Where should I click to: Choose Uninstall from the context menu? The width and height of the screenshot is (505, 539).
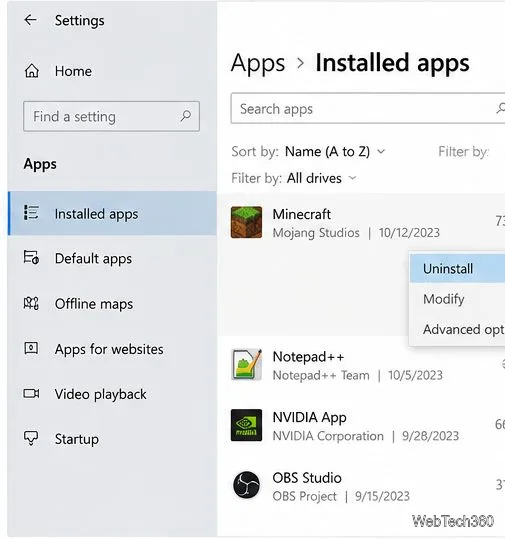pyautogui.click(x=458, y=268)
